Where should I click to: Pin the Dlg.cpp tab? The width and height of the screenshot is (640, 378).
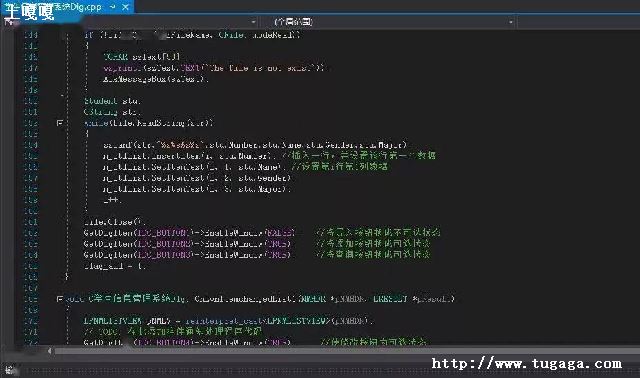point(113,7)
